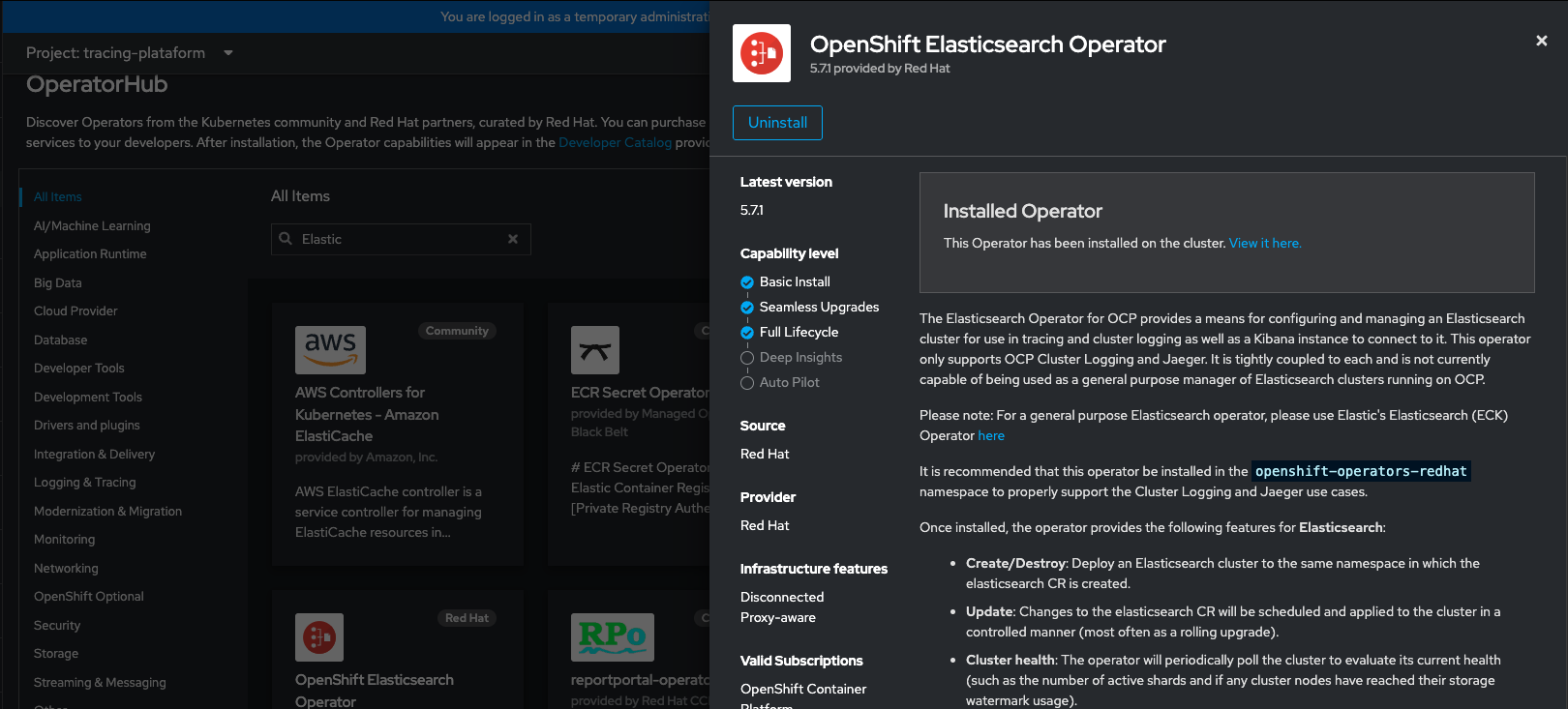Screen dimensions: 1568x709
Task: Click the Full Lifecycle capability checkmark
Action: [747, 333]
